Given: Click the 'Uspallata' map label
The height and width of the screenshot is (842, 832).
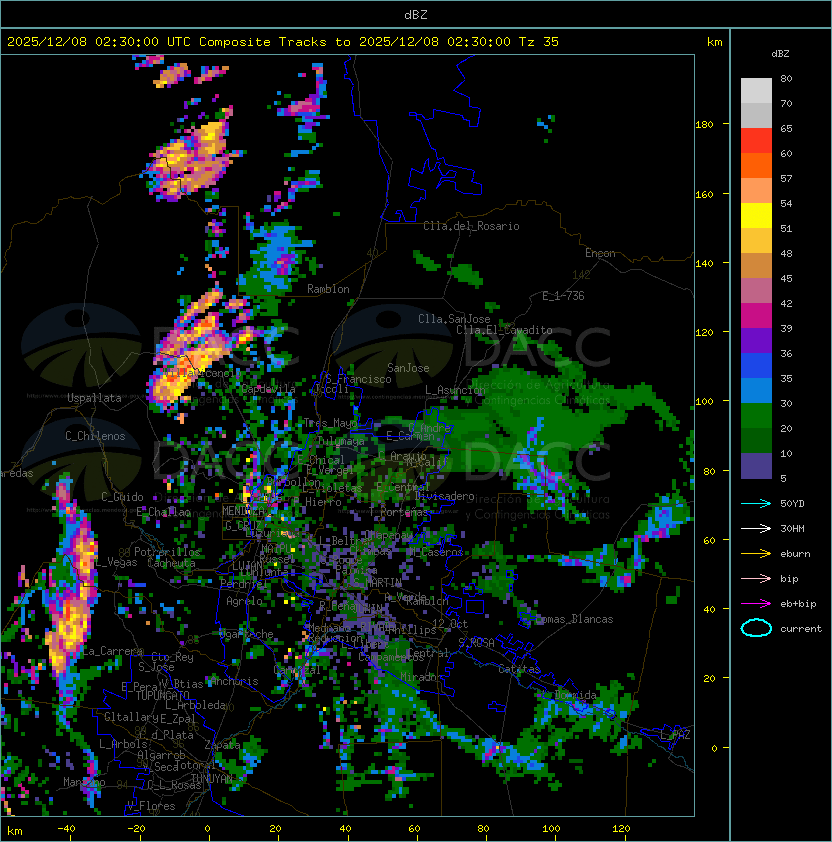Looking at the screenshot, I should [x=94, y=398].
